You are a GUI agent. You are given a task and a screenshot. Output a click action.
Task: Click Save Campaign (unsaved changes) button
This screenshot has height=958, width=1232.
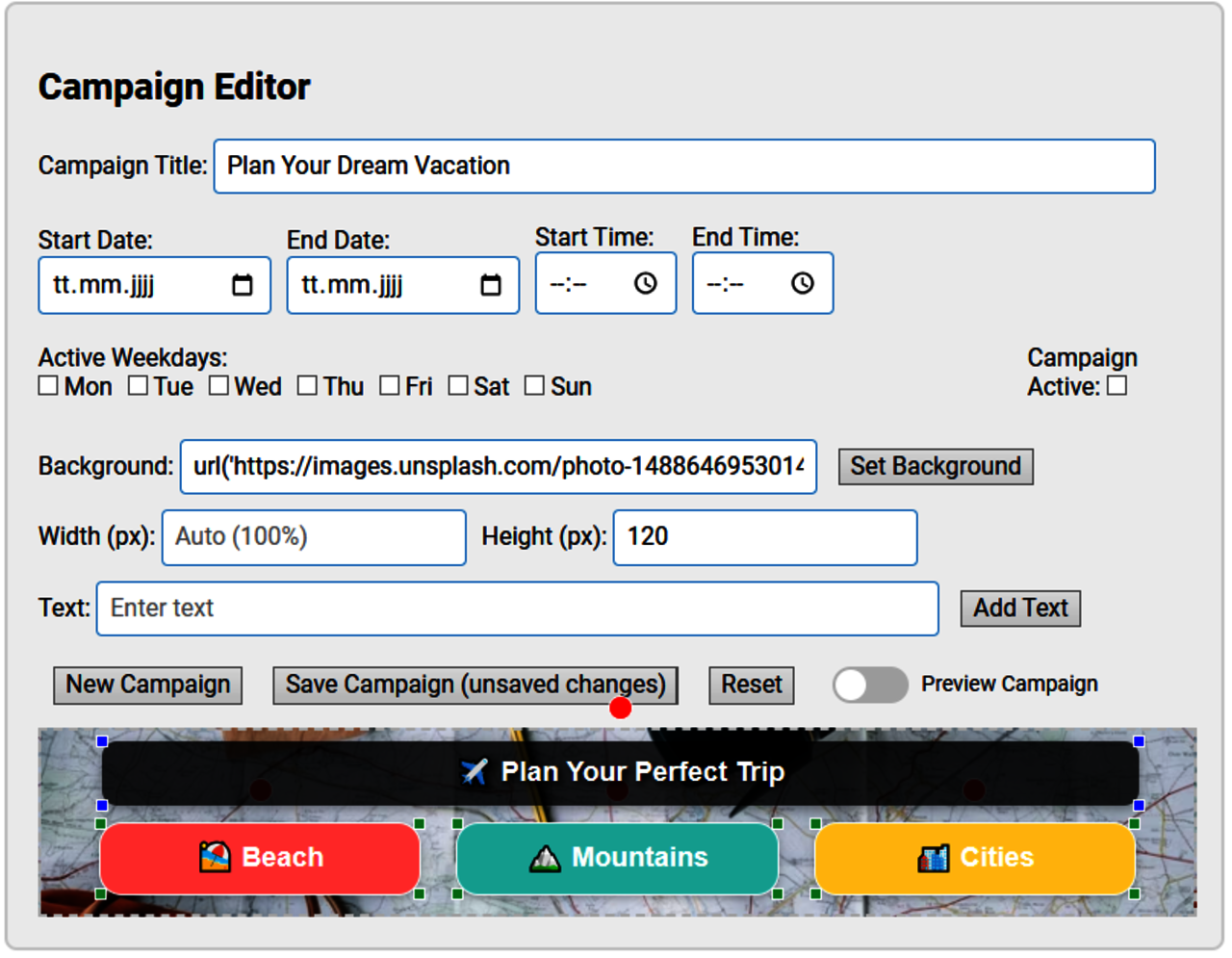[x=475, y=685]
